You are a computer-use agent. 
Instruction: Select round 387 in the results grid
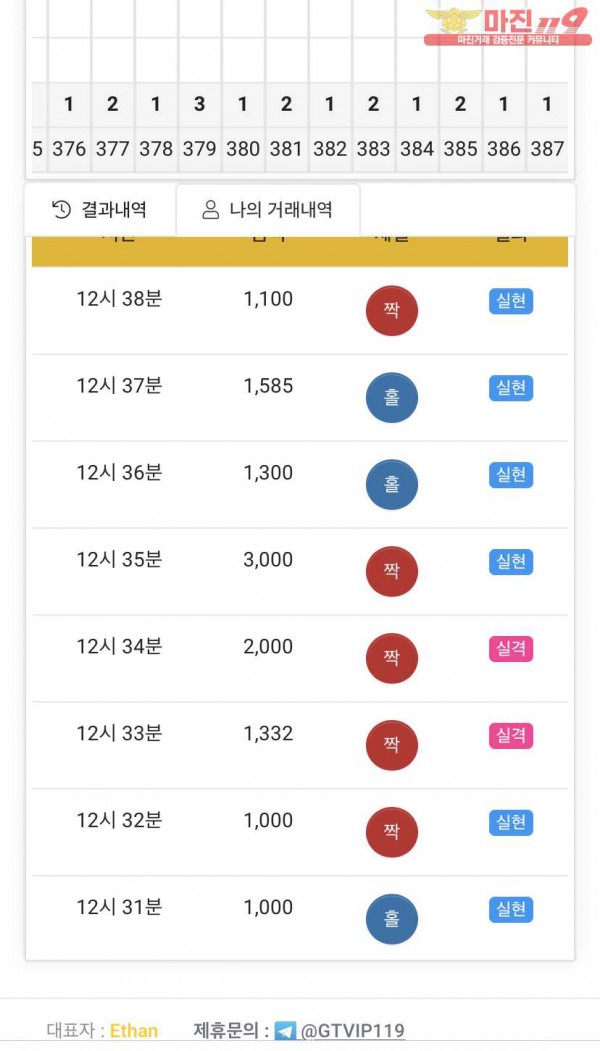pos(547,149)
